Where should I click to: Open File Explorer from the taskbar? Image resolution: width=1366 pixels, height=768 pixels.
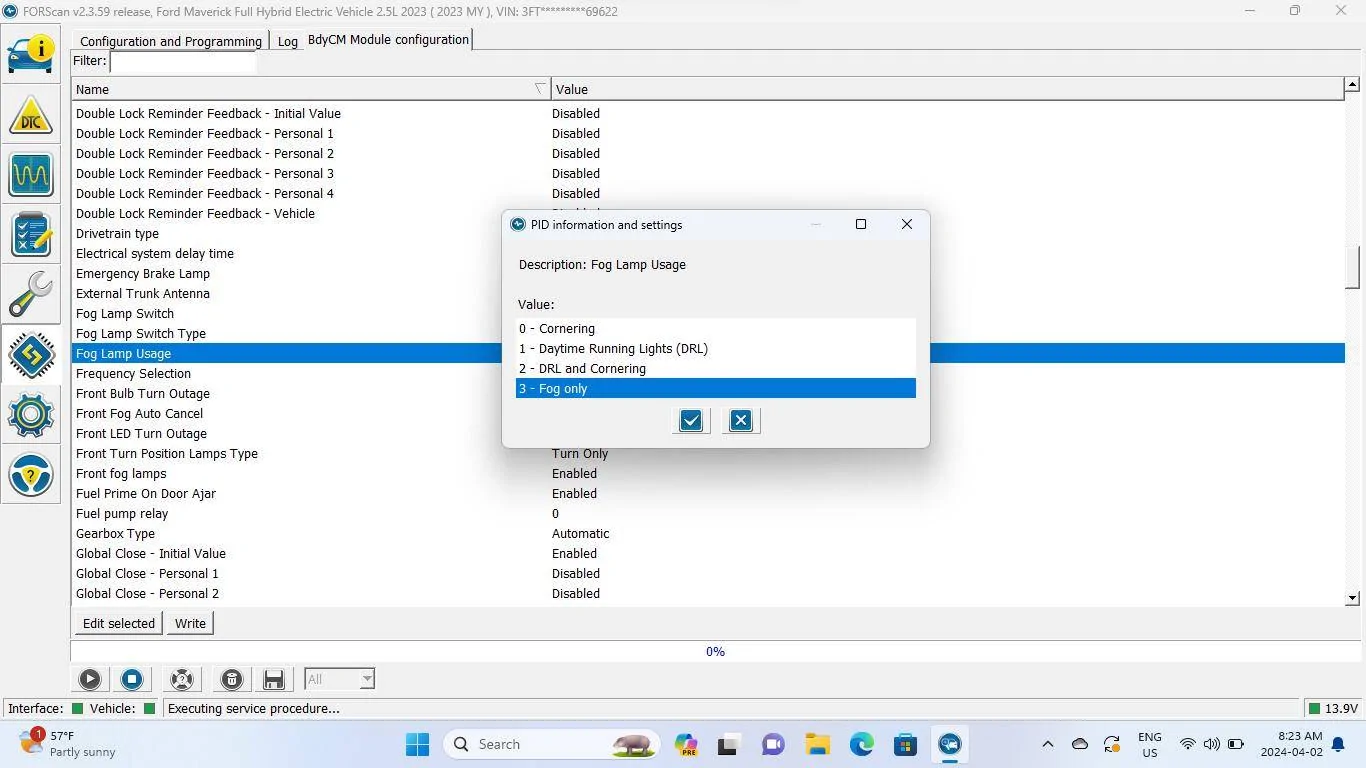tap(818, 744)
